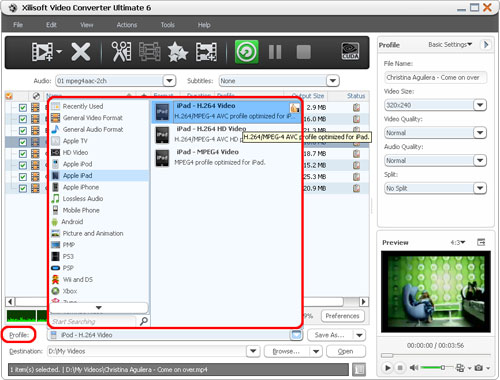Screen dimensions: 500x380
Task: Click the search magnifier icon
Action: [x=144, y=321]
